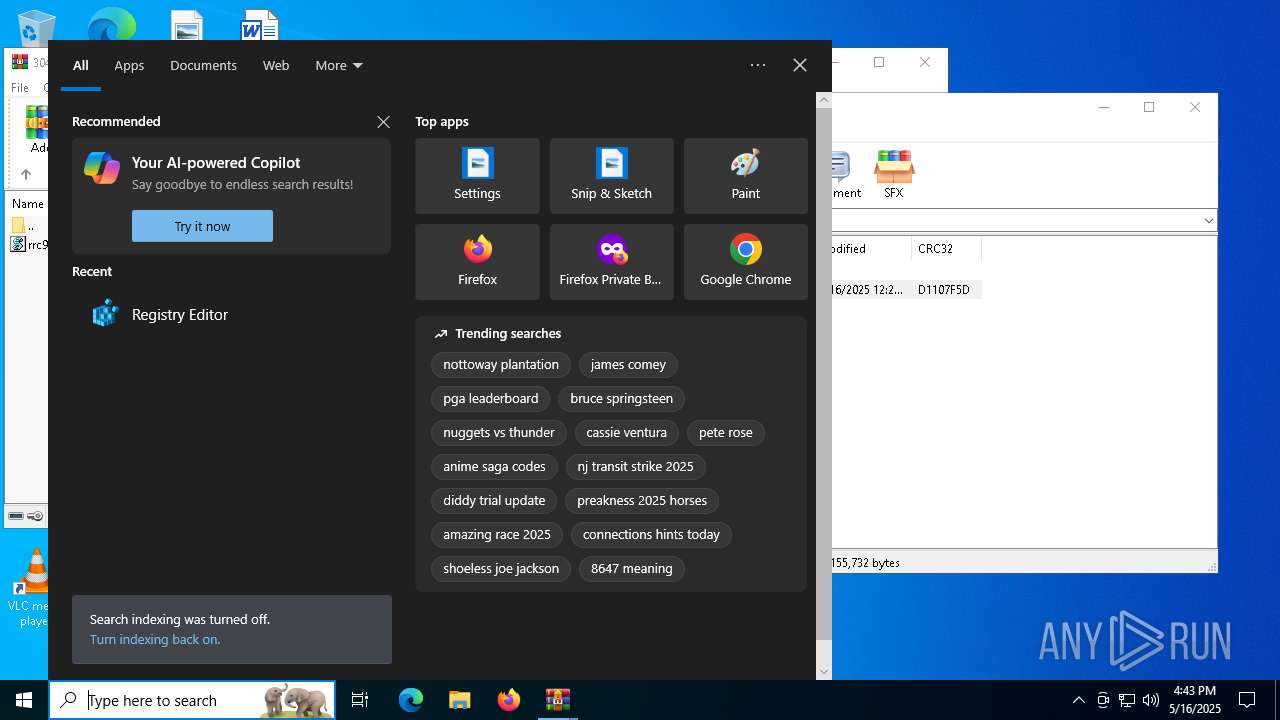Image resolution: width=1280 pixels, height=720 pixels.
Task: Select the All search tab
Action: click(x=81, y=65)
